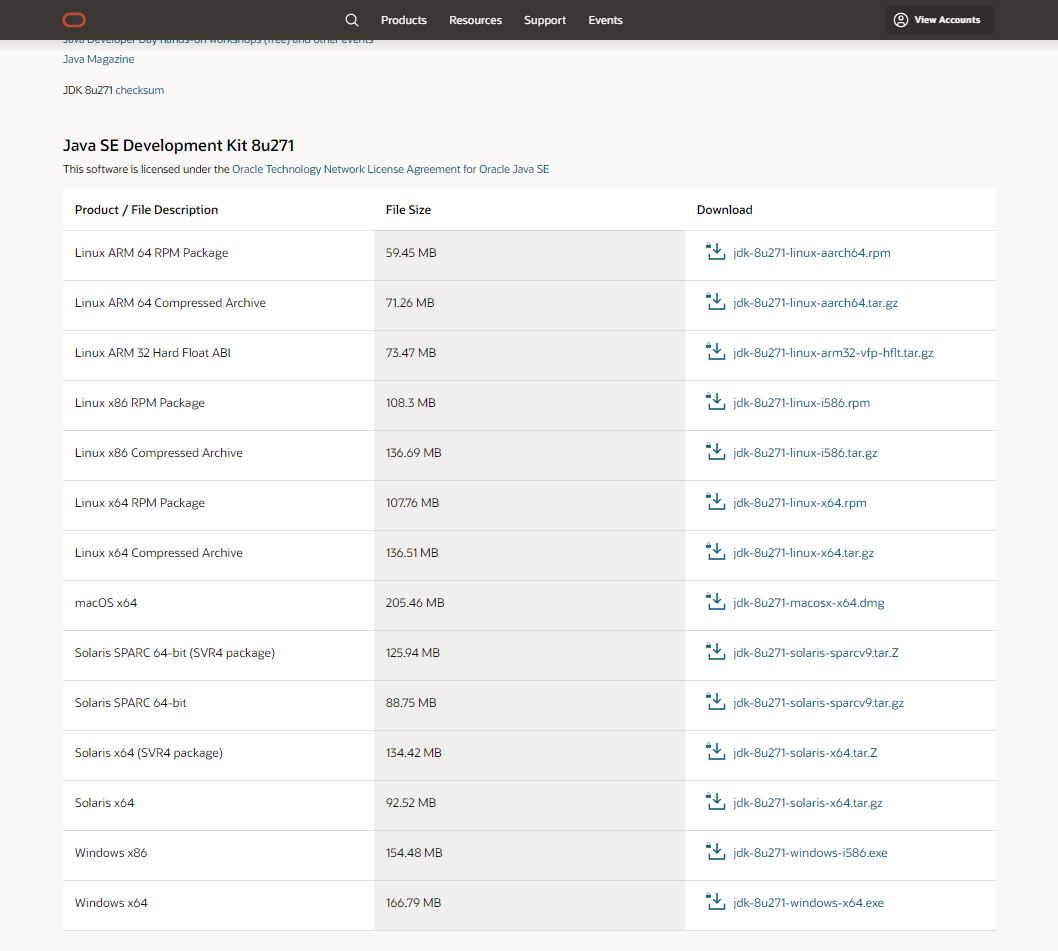Click the 'Java SE Development Kit 8u271' heading
The width and height of the screenshot is (1058, 951).
(179, 145)
